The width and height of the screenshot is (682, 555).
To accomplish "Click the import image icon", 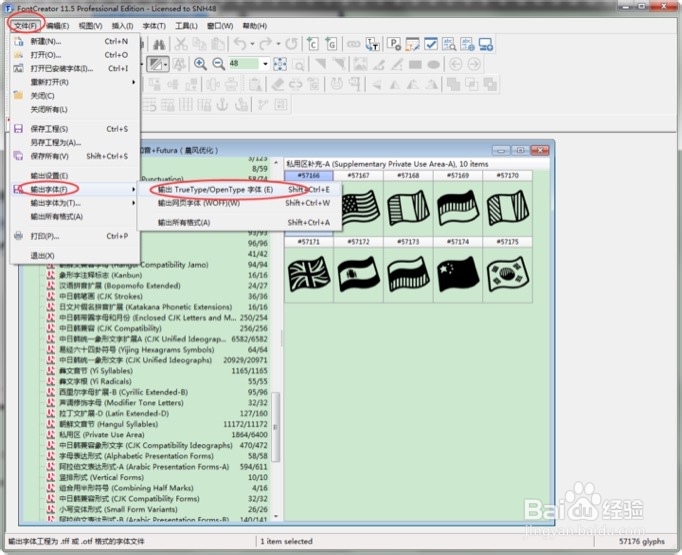I will [x=360, y=64].
